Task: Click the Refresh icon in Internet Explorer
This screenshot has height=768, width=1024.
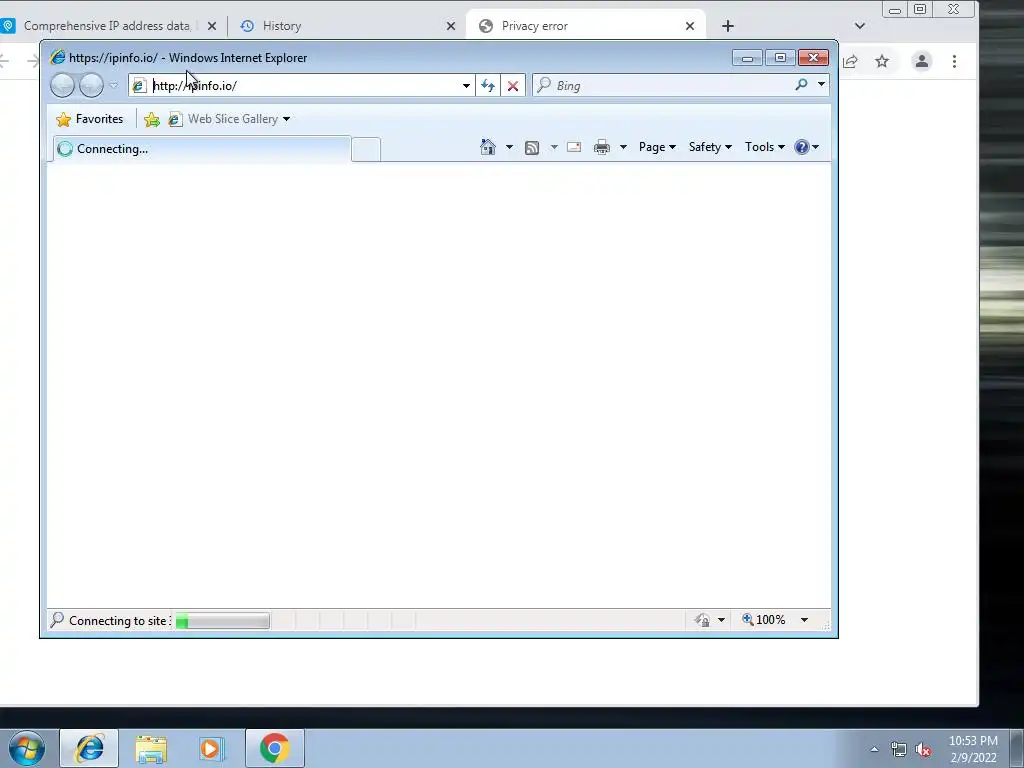Action: pos(488,86)
